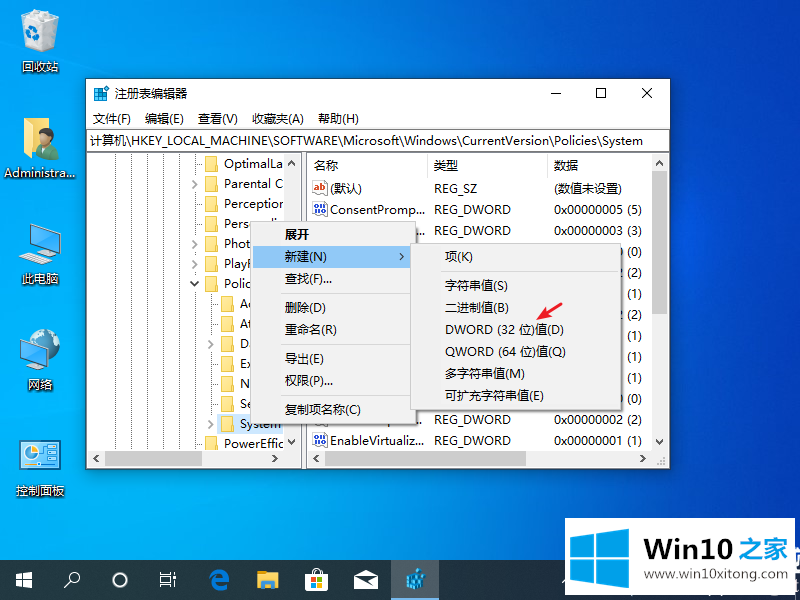Open the 文件(F) menu
The height and width of the screenshot is (600, 800).
pyautogui.click(x=112, y=119)
